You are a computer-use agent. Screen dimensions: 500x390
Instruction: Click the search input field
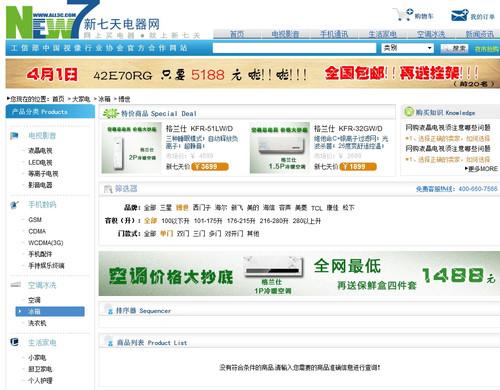tap(294, 48)
